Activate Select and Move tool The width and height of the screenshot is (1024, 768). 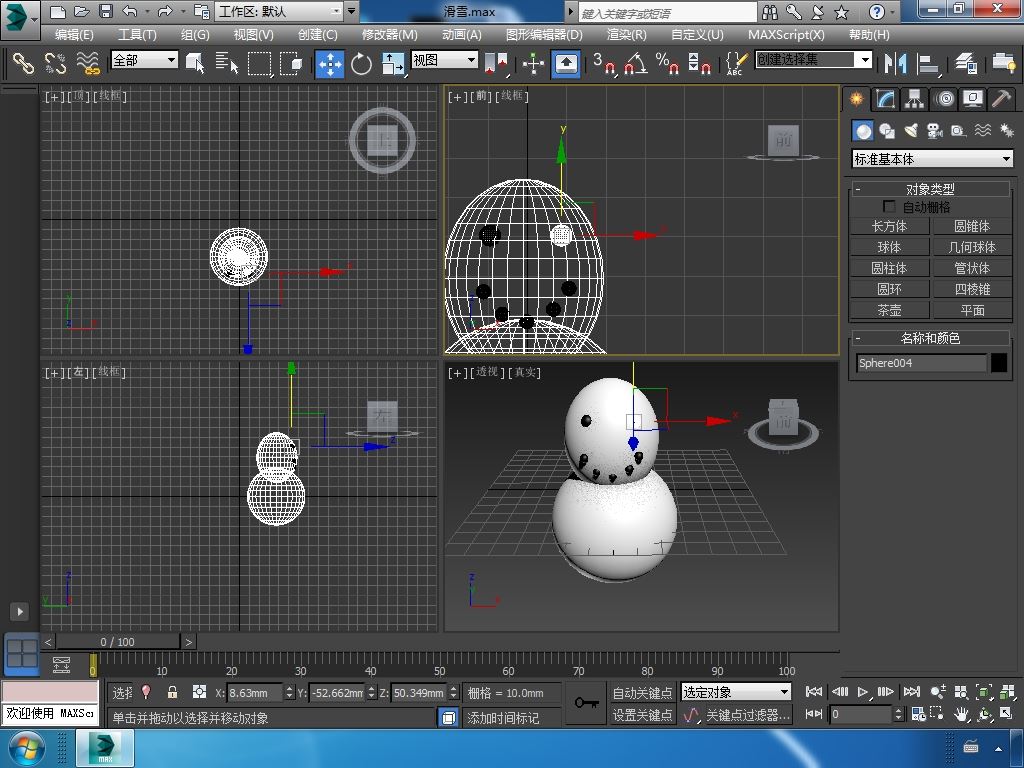tap(330, 64)
